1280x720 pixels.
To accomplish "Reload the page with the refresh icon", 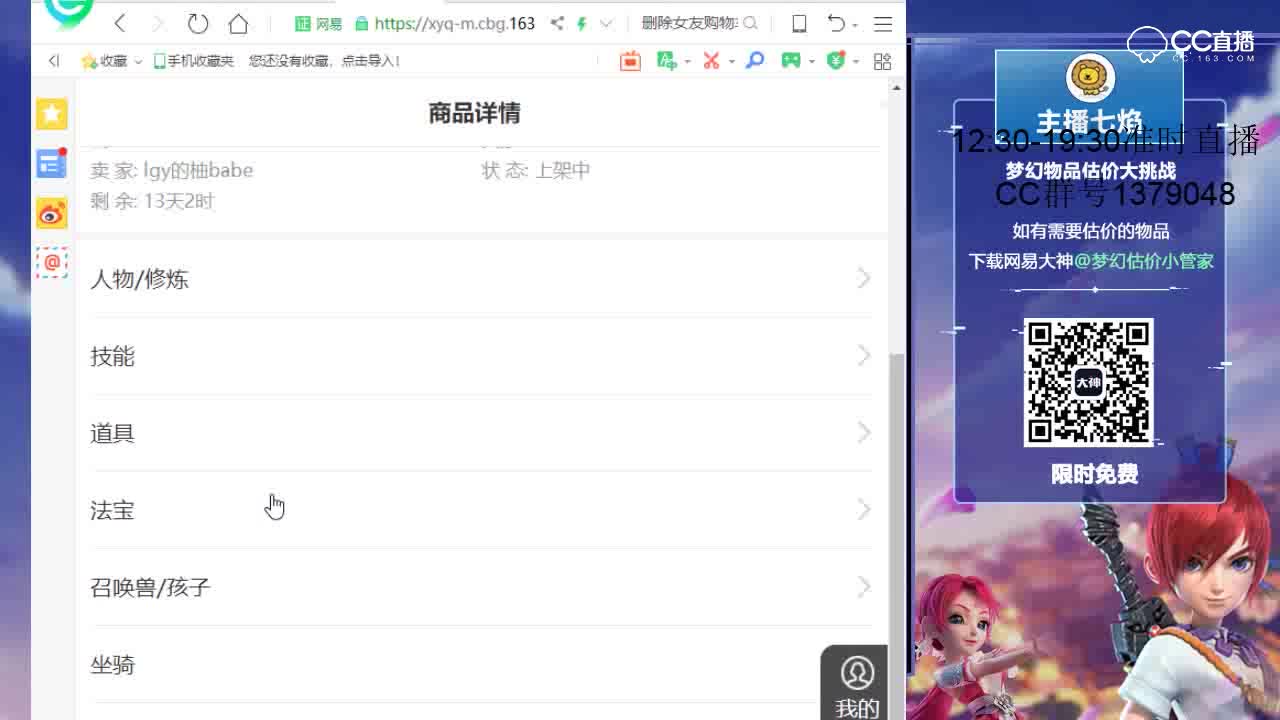I will [x=198, y=23].
